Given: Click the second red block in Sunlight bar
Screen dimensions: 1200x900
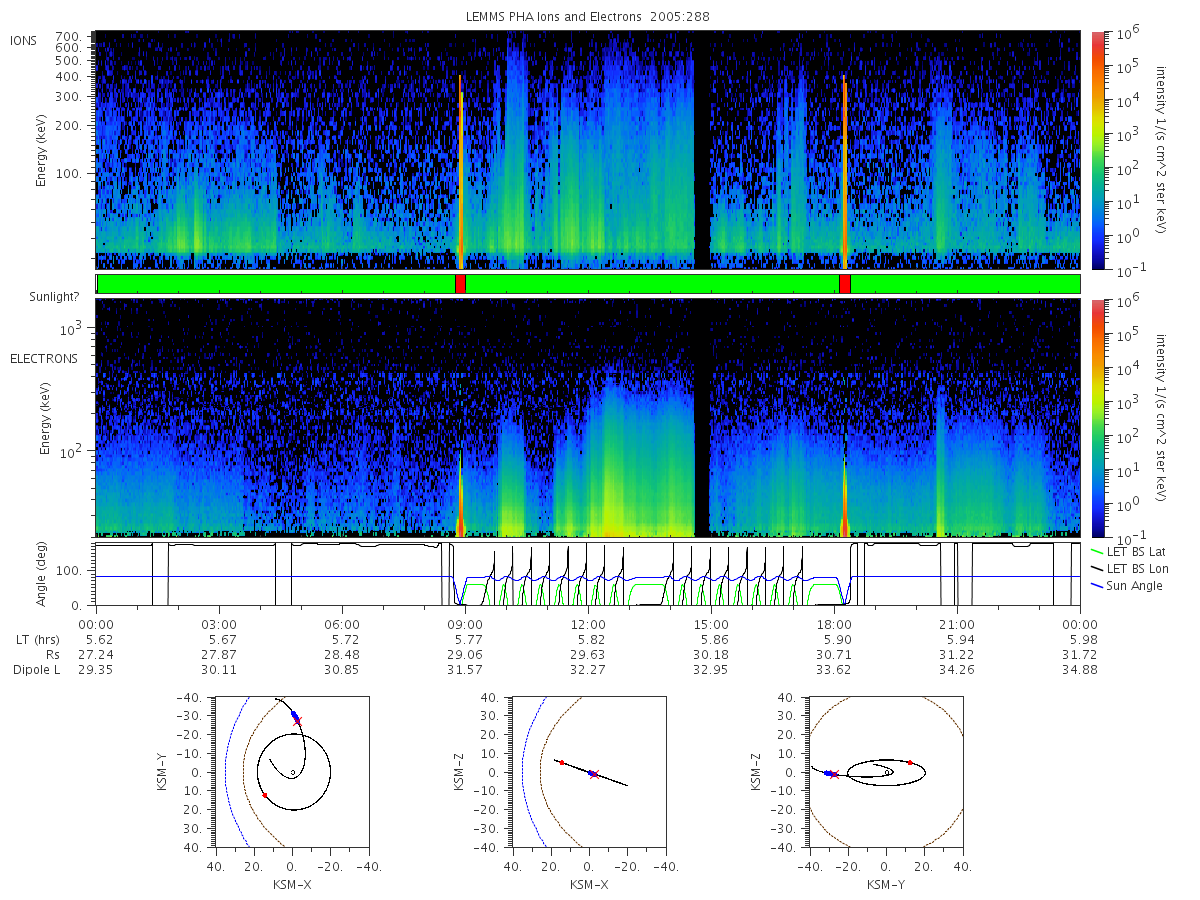Looking at the screenshot, I should point(845,284).
